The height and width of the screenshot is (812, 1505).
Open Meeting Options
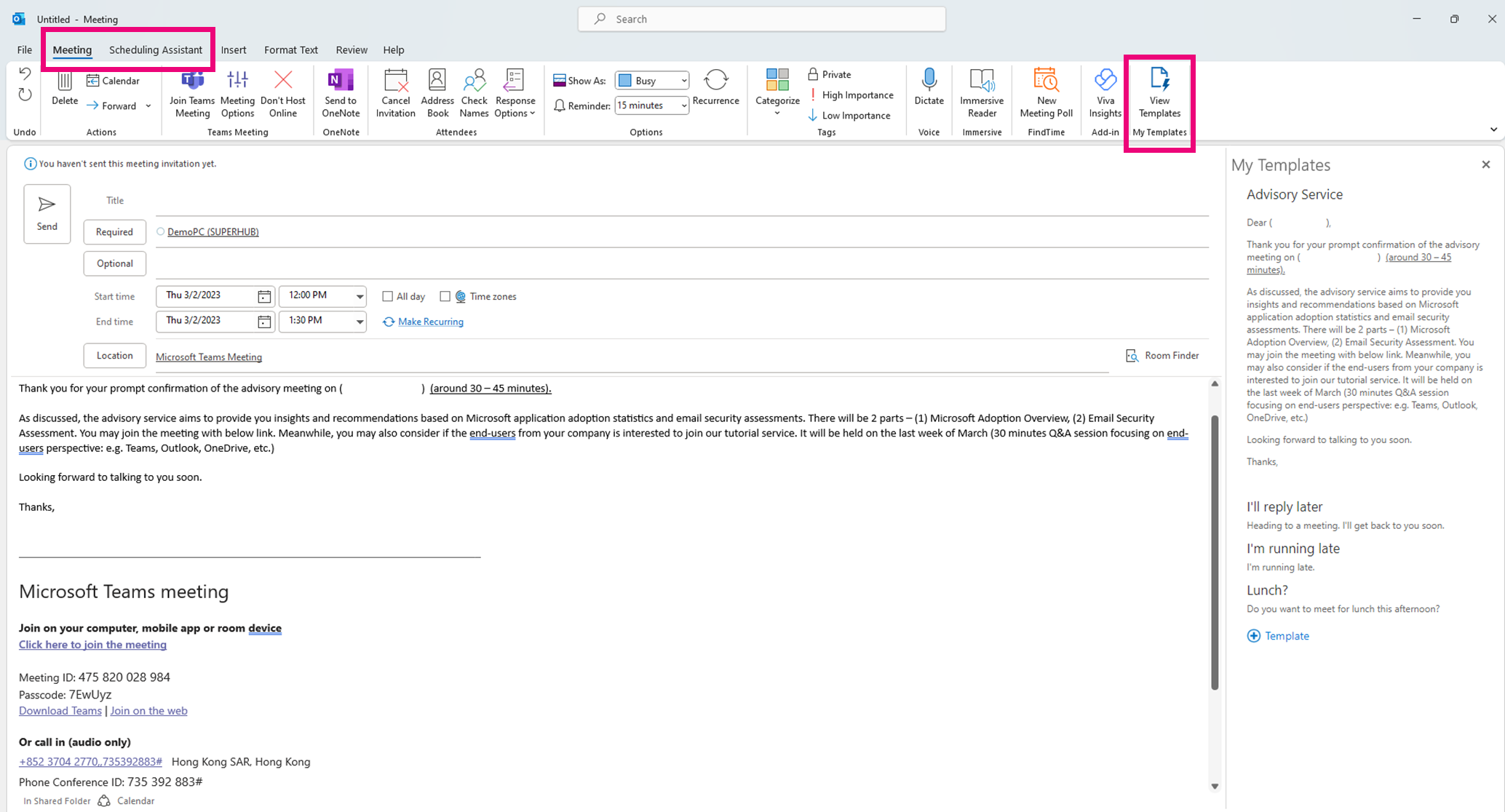click(237, 94)
